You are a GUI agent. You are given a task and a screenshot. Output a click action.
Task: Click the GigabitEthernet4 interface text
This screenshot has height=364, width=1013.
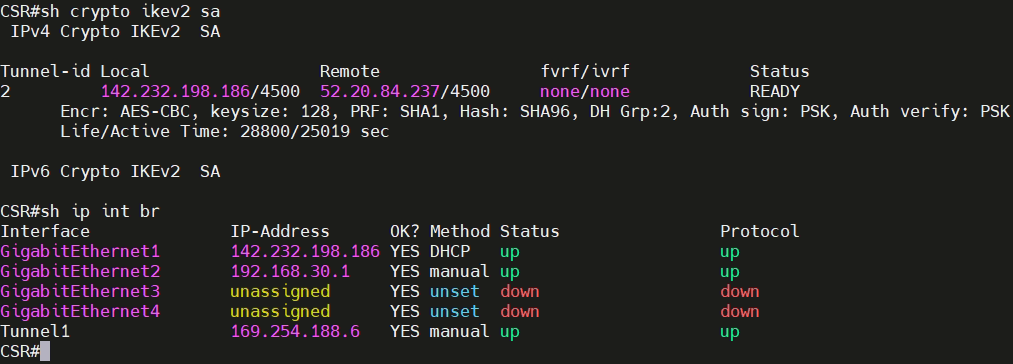[80, 312]
